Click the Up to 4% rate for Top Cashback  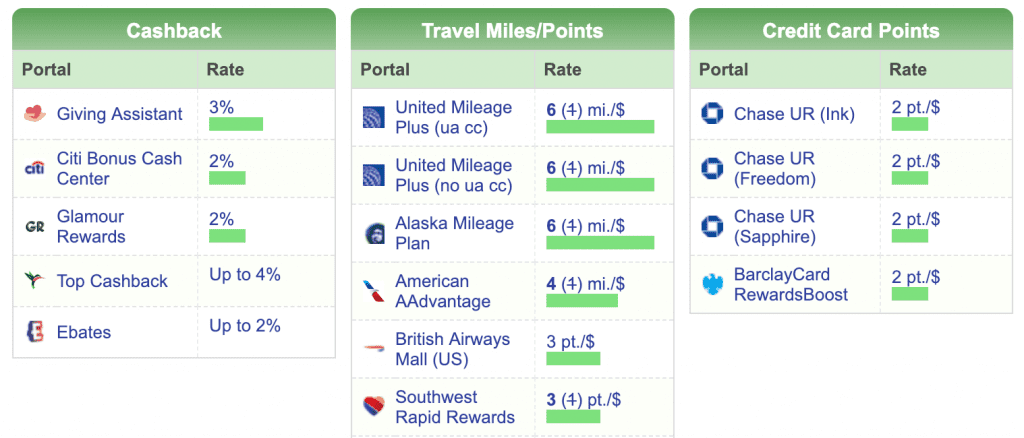click(245, 274)
